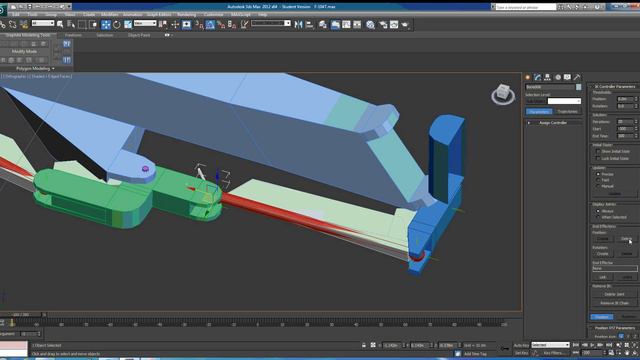Enable the Lock Initial State checkbox
Viewport: 640px width, 360px height.
(x=598, y=158)
